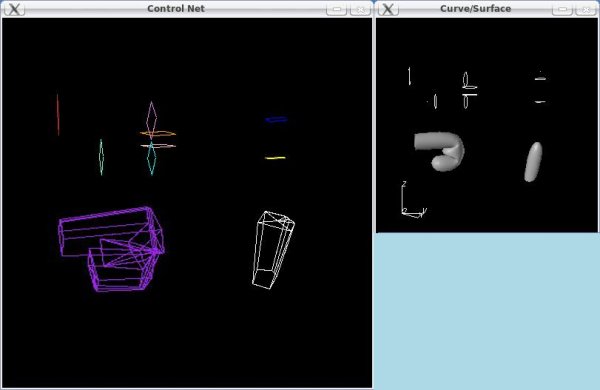Close the Curve/Surface window

coord(586,9)
